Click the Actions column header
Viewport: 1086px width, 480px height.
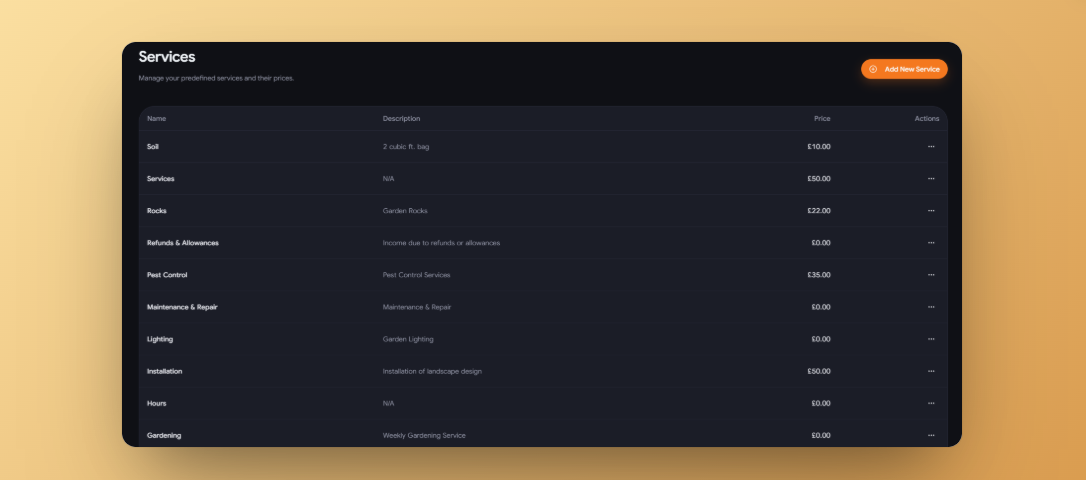pyautogui.click(x=927, y=118)
